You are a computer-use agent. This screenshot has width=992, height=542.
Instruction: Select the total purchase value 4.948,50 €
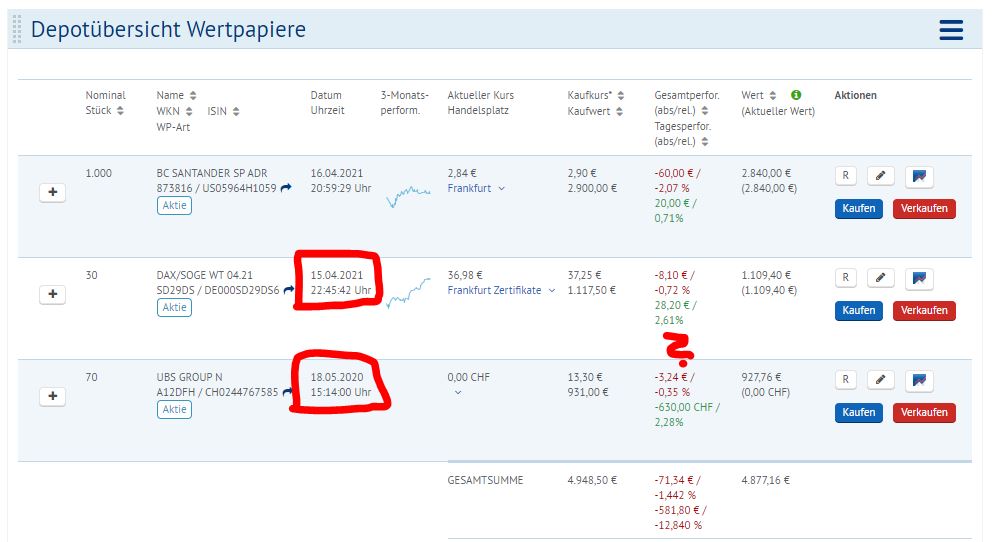tap(592, 480)
